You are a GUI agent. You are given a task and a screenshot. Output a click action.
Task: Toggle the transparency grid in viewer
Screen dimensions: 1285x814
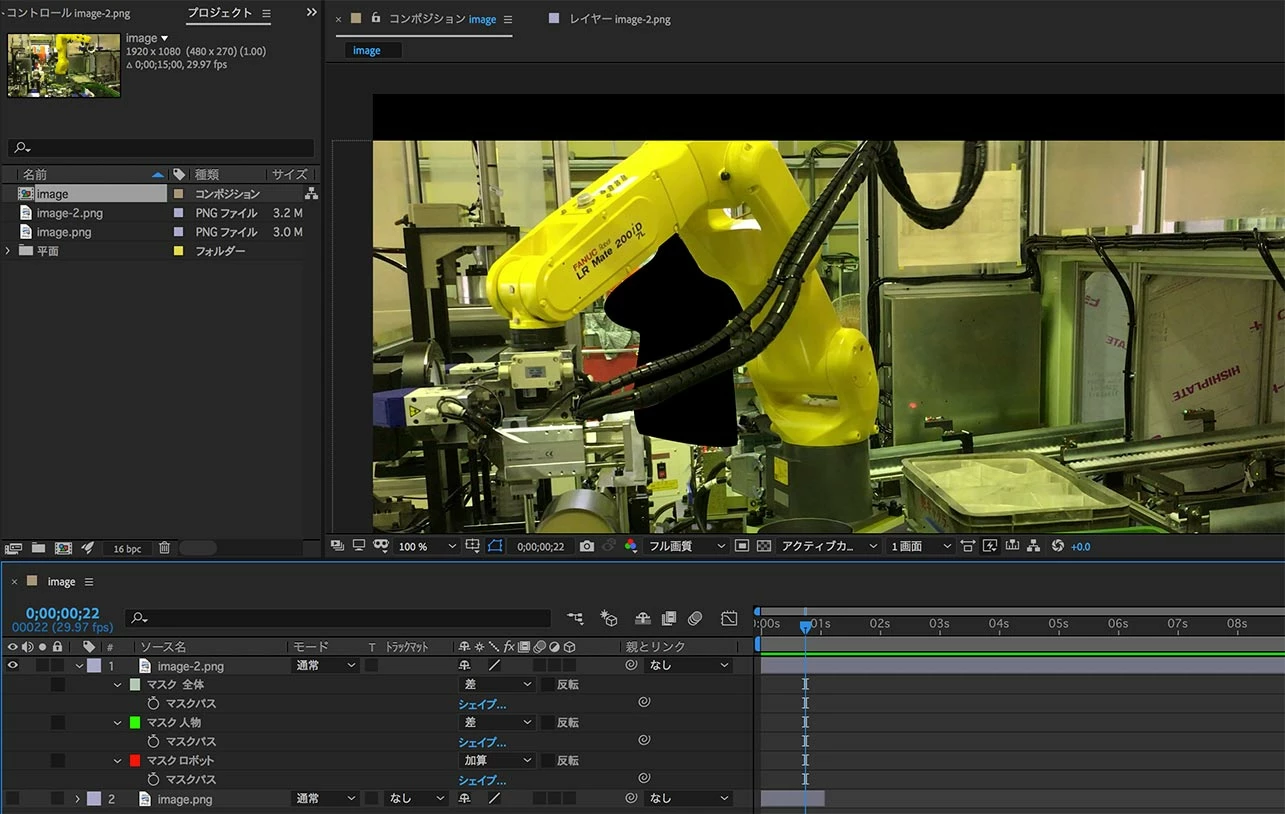764,547
